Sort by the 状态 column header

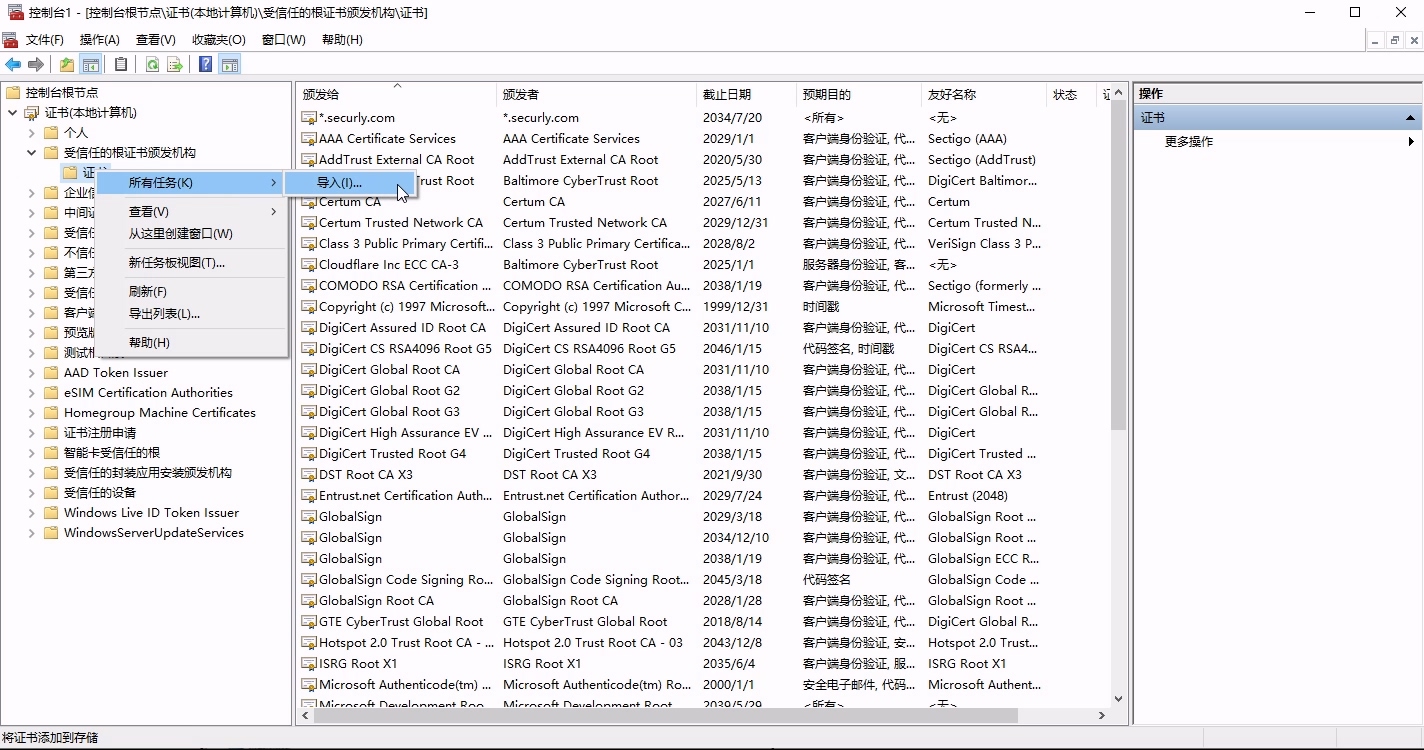pos(1071,94)
